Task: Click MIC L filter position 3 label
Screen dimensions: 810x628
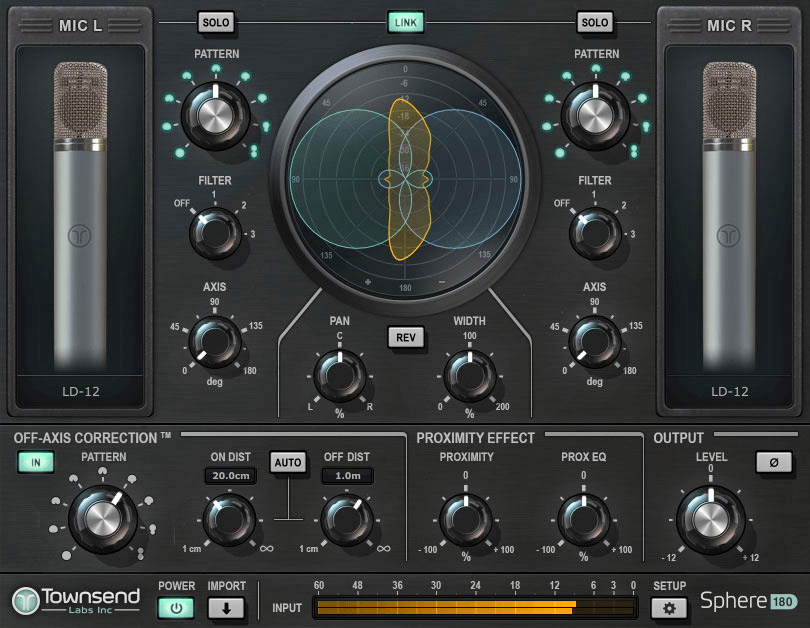Action: tap(253, 234)
